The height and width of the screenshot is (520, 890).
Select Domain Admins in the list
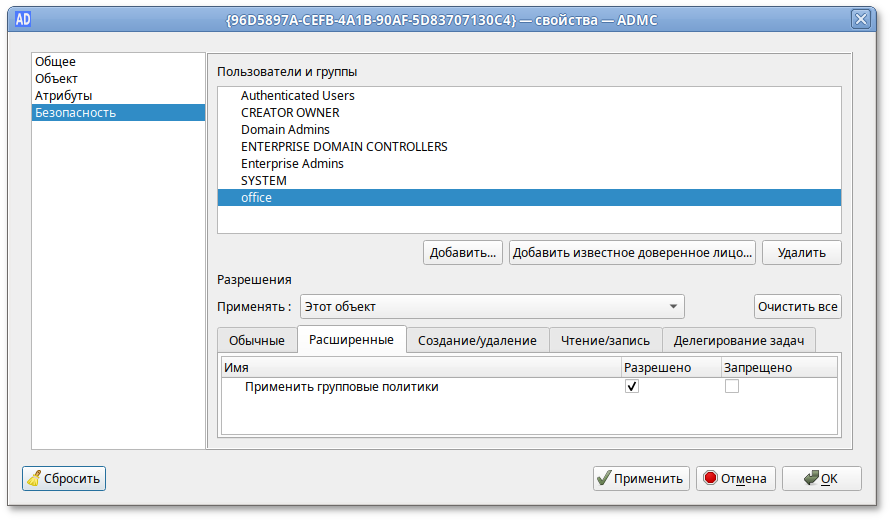(529, 129)
